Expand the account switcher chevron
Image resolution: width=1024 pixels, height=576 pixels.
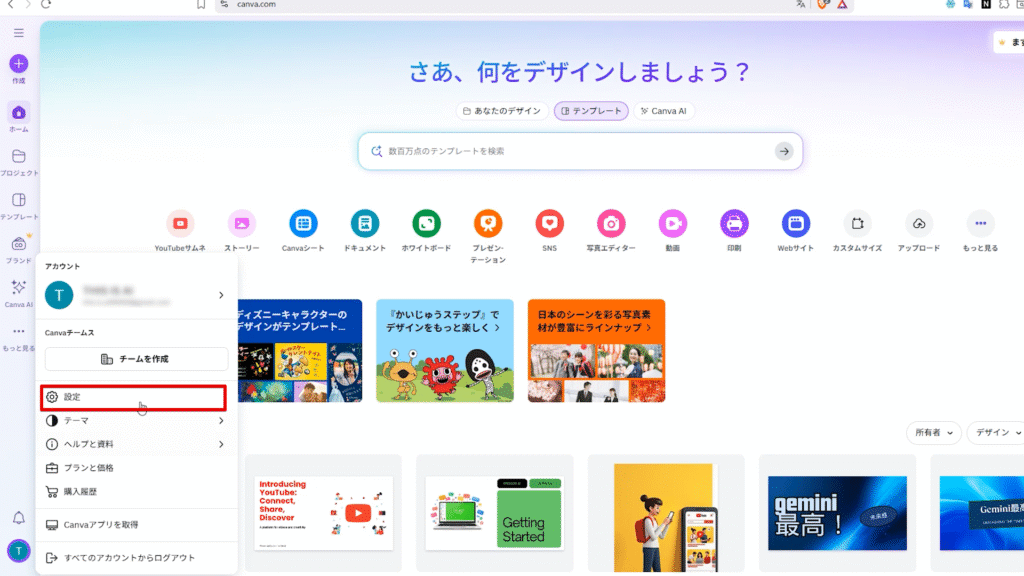(221, 295)
